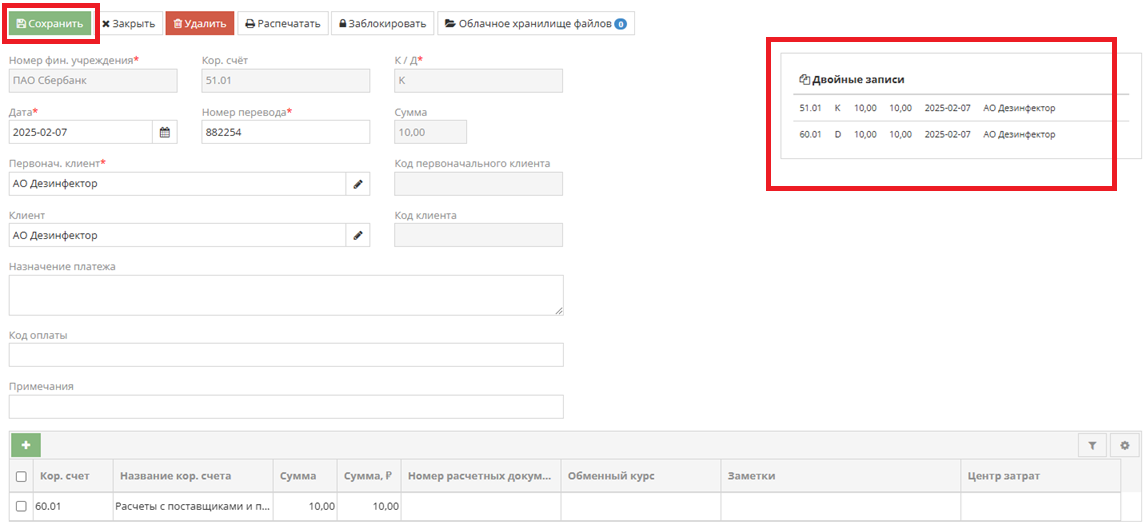Open the table filter funnel icon
1146x525 pixels.
(x=1093, y=445)
